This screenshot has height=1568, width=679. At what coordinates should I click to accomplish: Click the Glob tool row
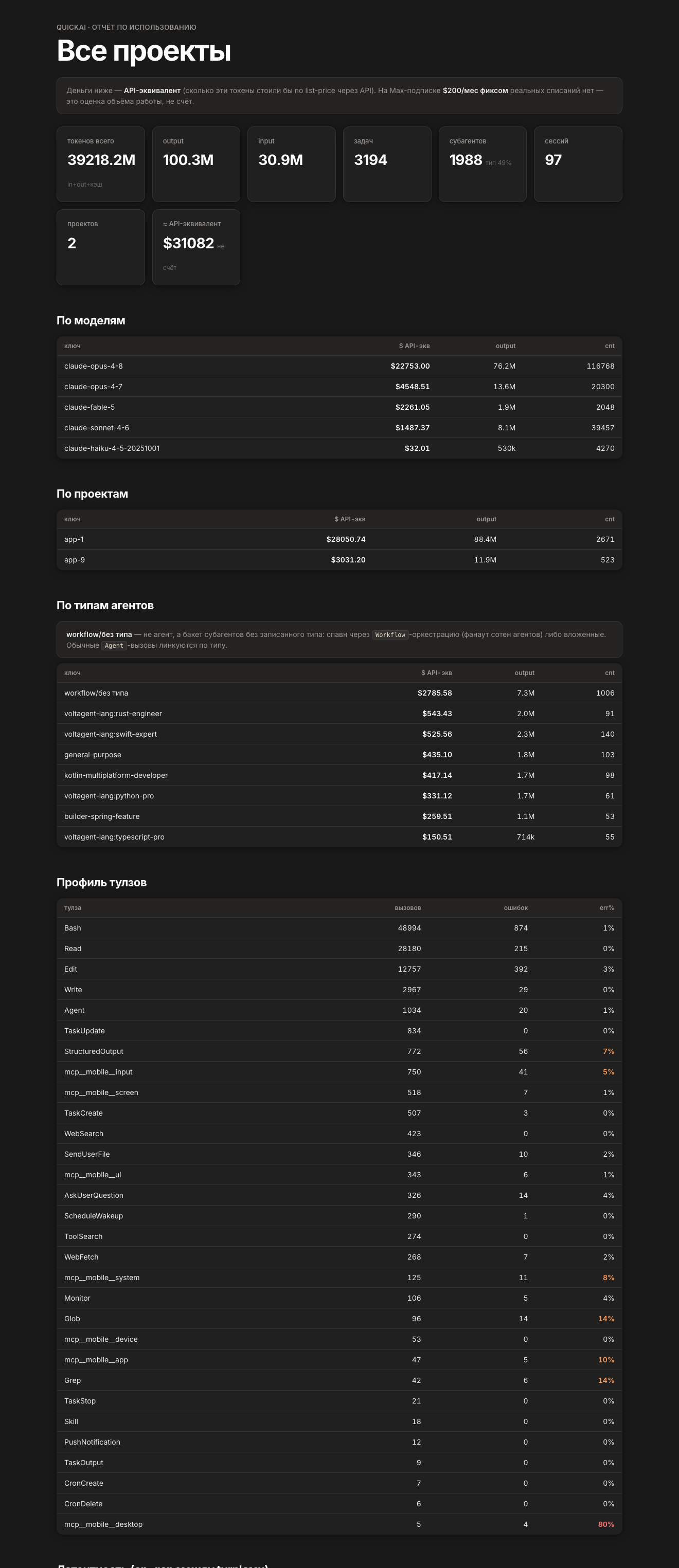pos(339,1319)
